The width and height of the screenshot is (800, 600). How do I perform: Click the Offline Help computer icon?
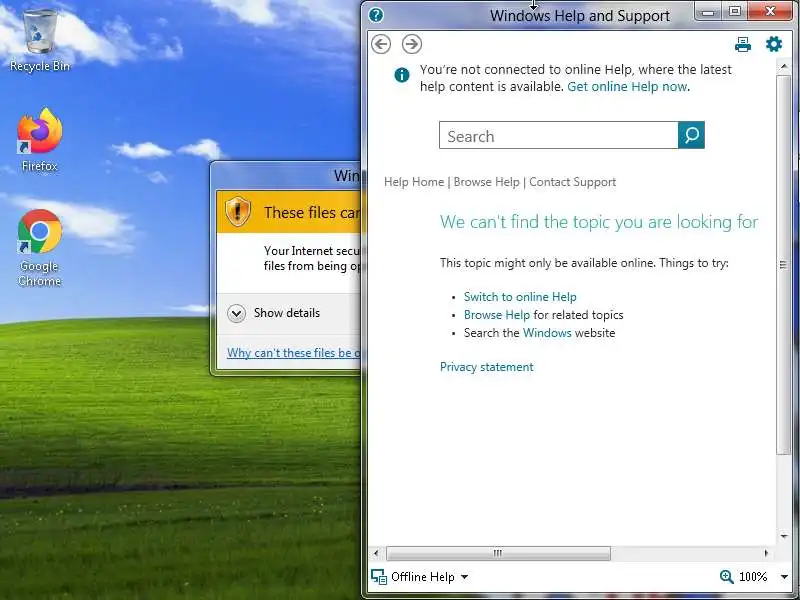click(379, 577)
